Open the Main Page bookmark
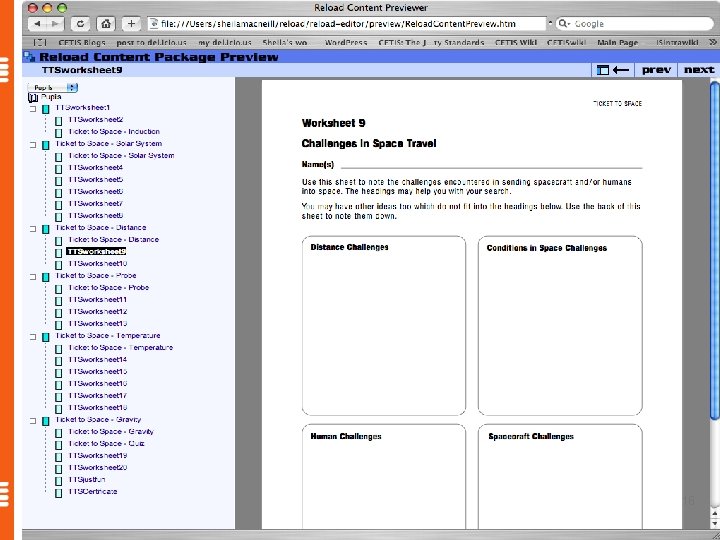 click(618, 43)
